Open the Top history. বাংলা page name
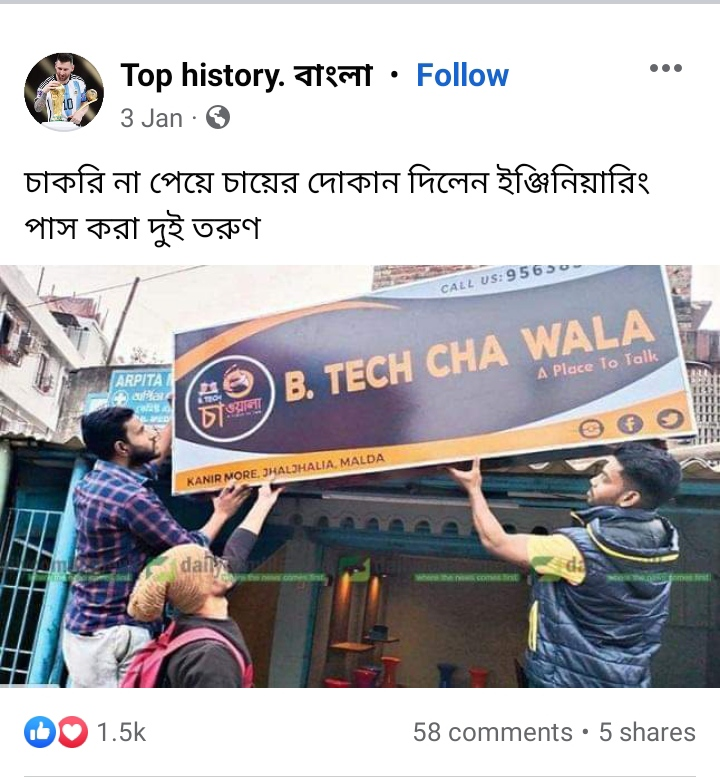 click(x=246, y=75)
